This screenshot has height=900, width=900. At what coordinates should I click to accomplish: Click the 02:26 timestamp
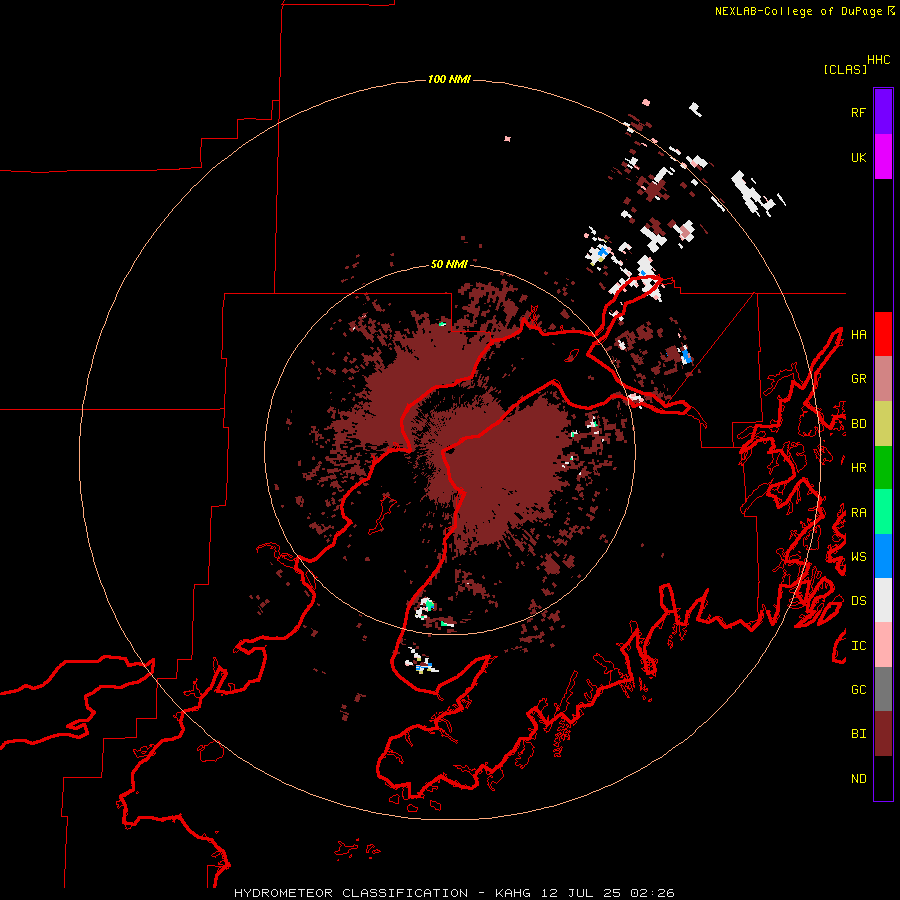point(652,893)
